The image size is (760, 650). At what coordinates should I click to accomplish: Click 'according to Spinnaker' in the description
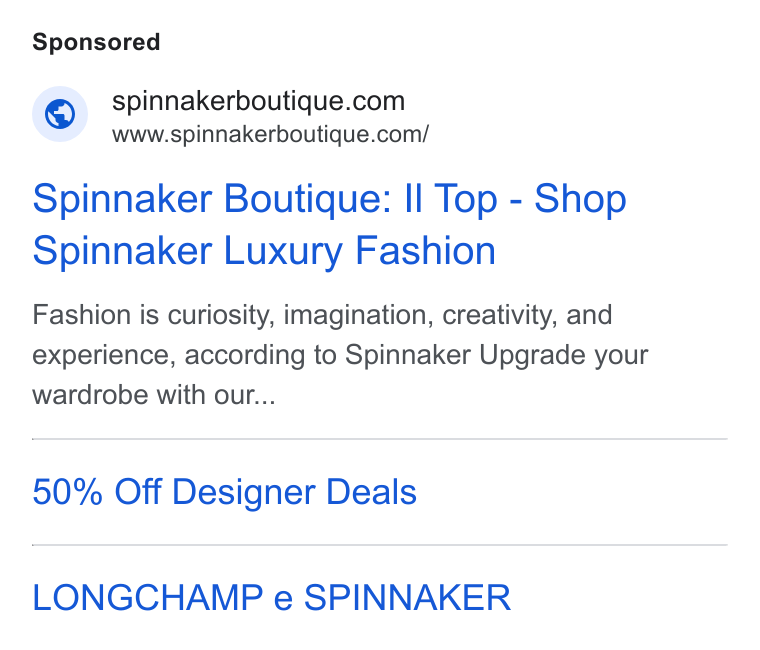click(328, 355)
